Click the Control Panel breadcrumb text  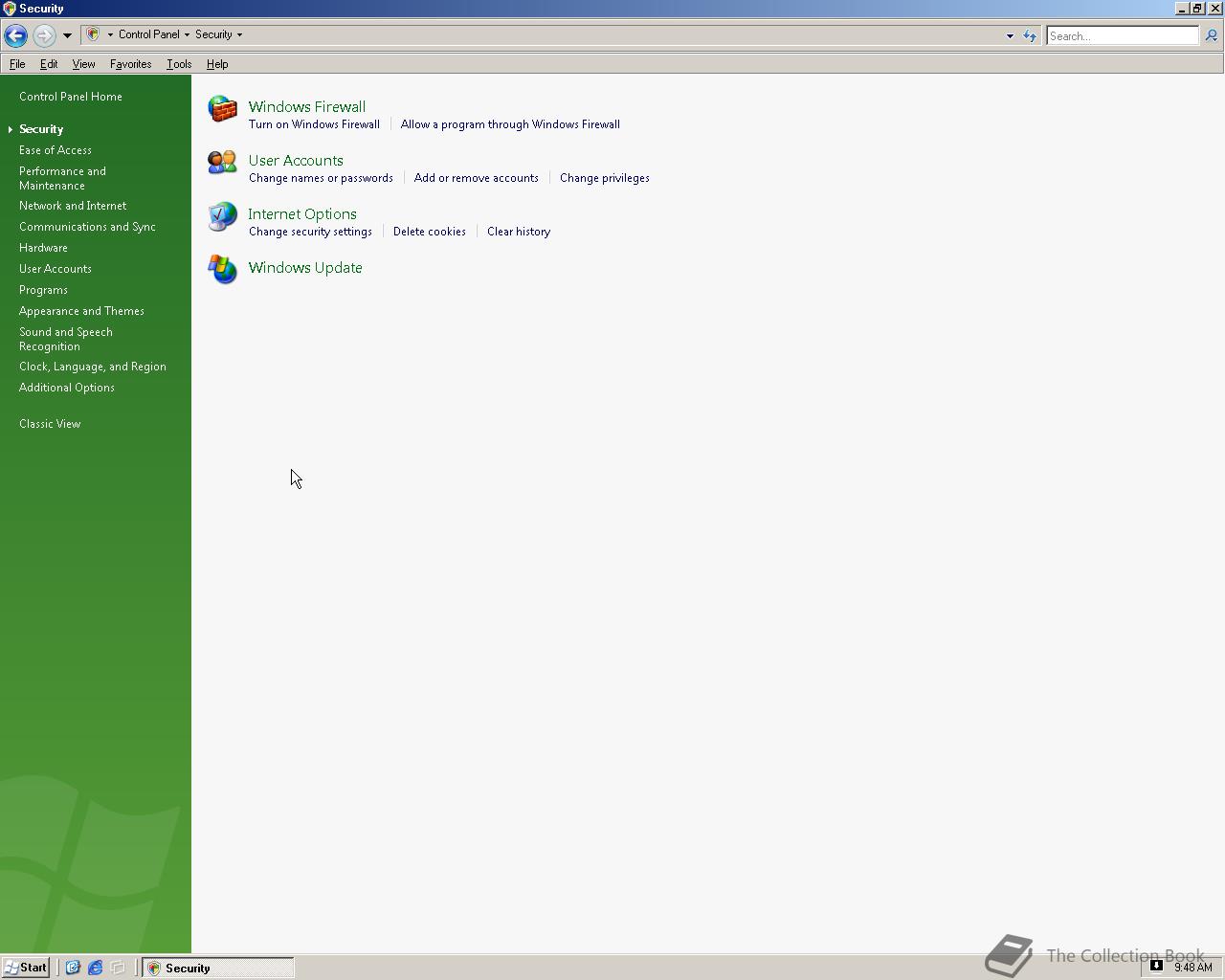(148, 34)
